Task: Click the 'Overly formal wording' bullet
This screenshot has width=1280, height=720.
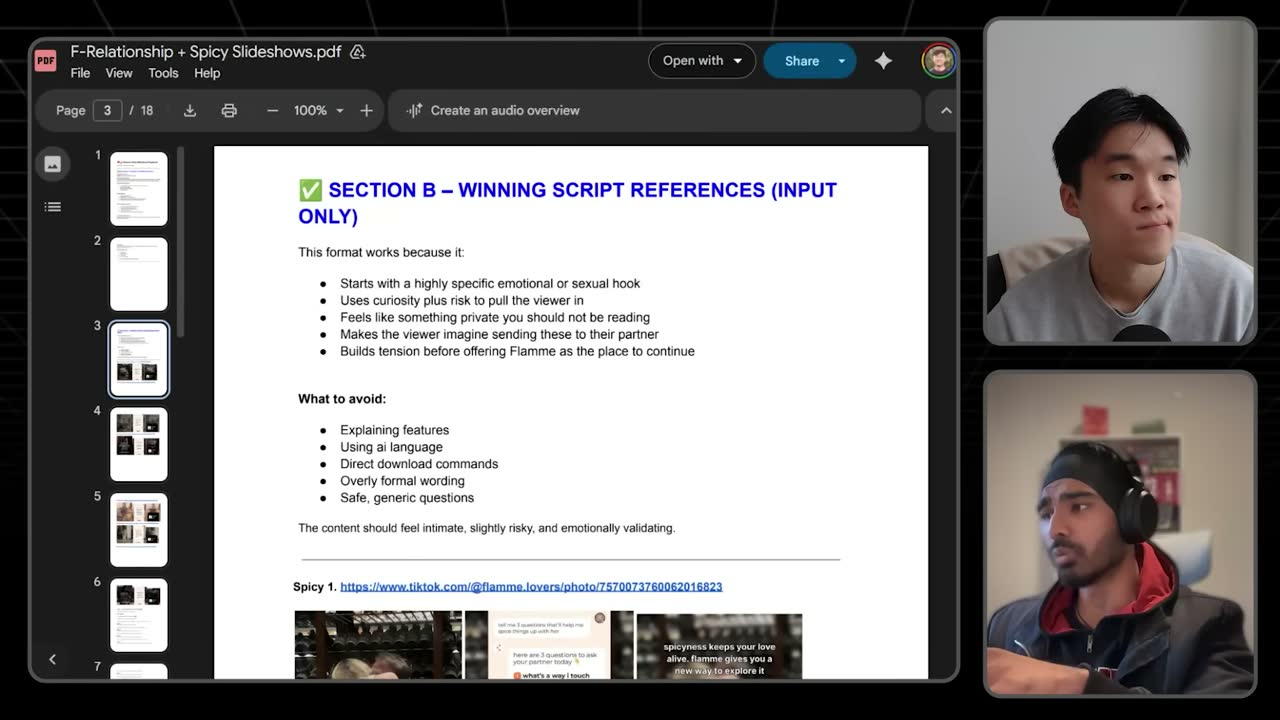Action: pyautogui.click(x=402, y=481)
